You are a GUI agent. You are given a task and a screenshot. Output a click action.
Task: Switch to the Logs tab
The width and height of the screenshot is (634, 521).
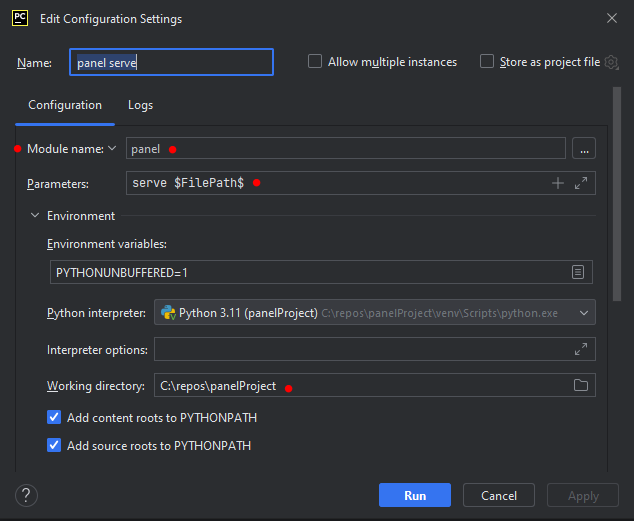[140, 105]
